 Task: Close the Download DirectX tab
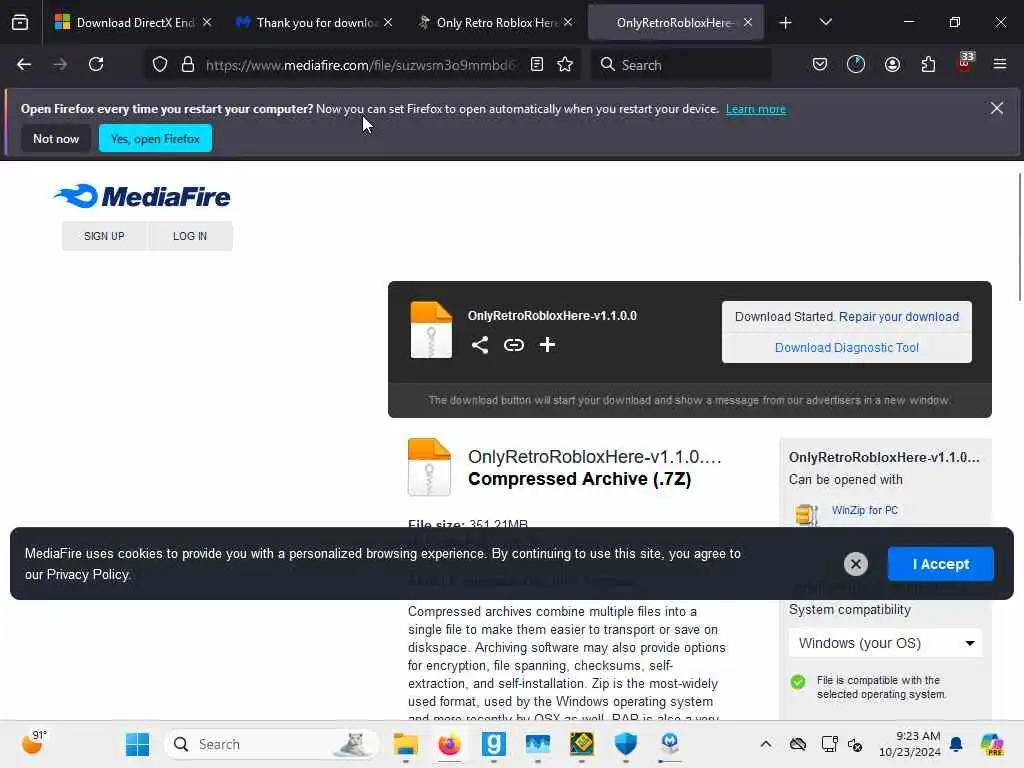207,23
